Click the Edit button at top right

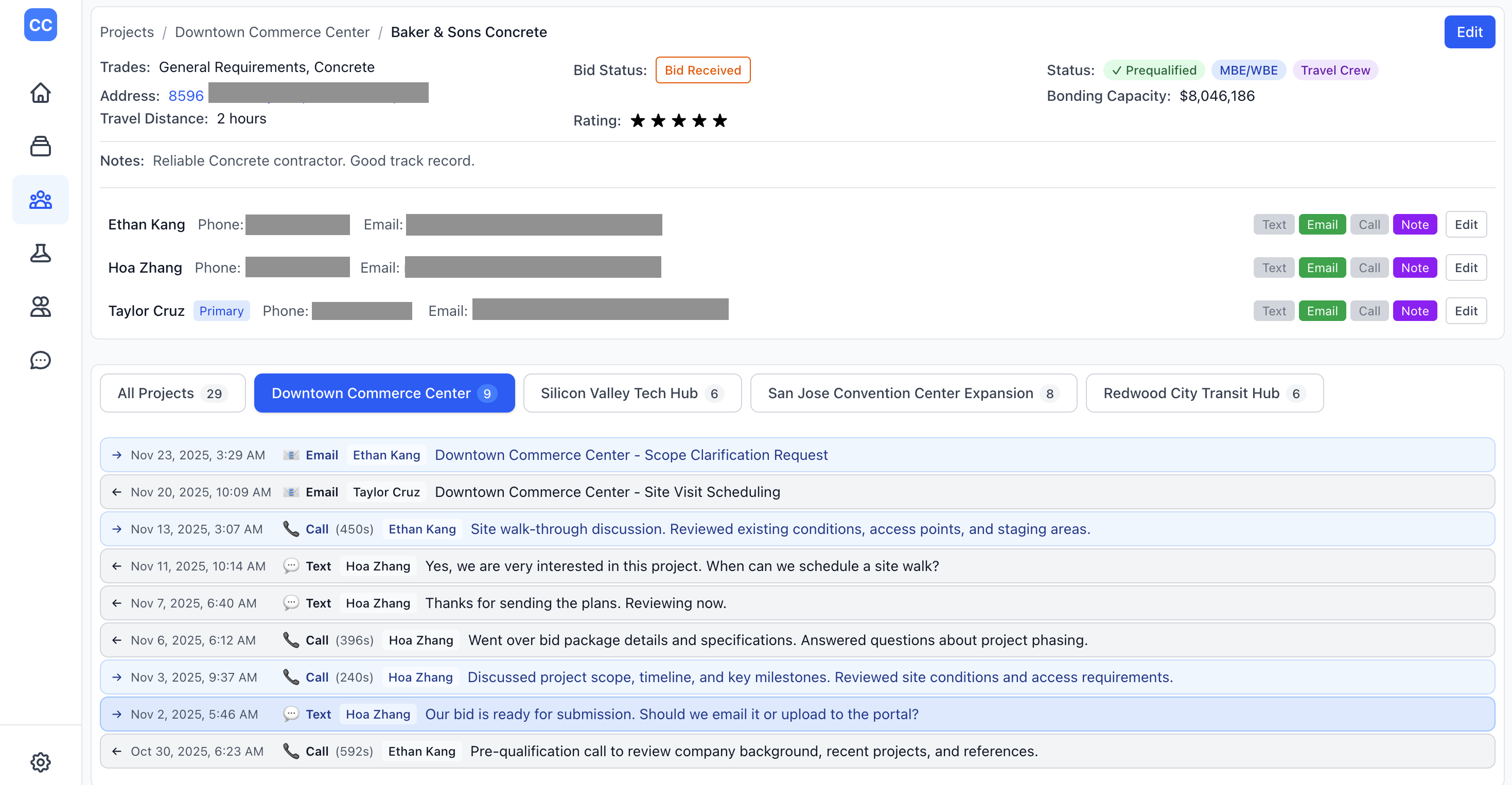[1469, 32]
